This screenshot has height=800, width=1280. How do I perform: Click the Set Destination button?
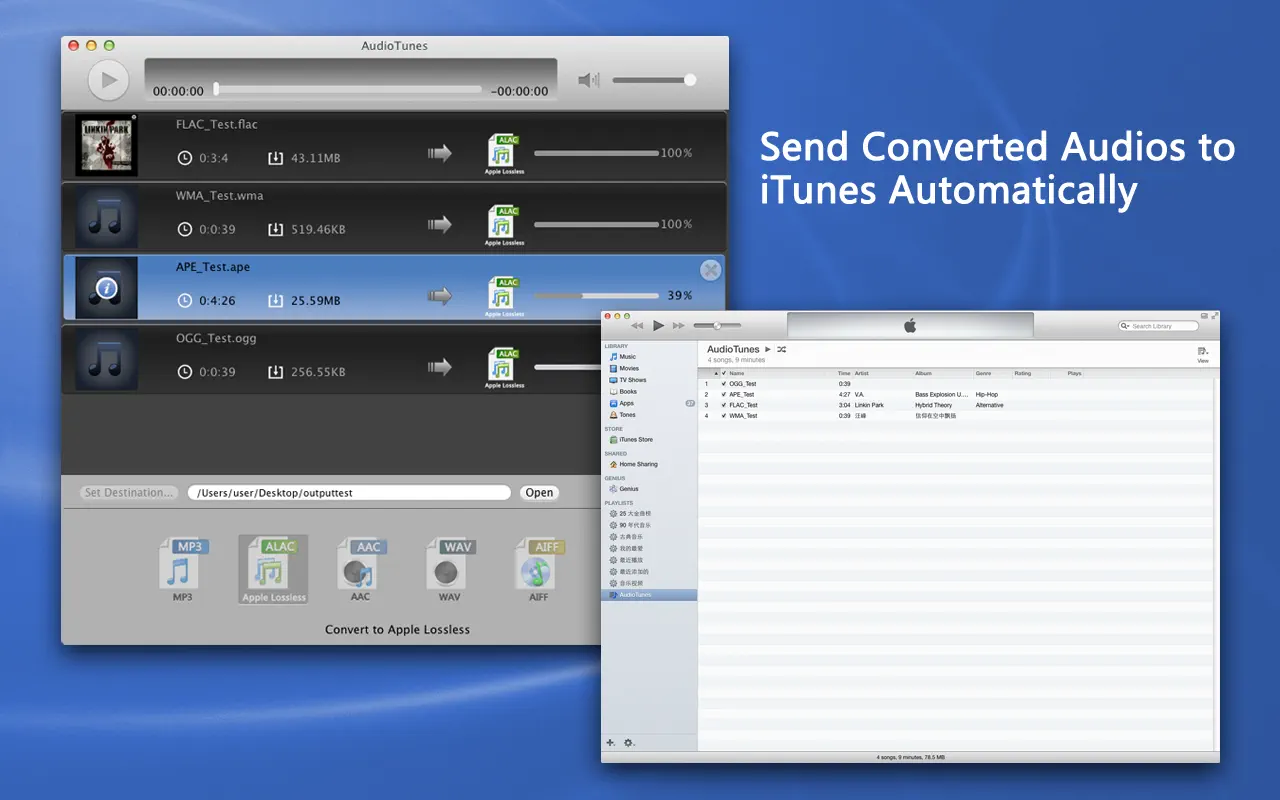(127, 492)
